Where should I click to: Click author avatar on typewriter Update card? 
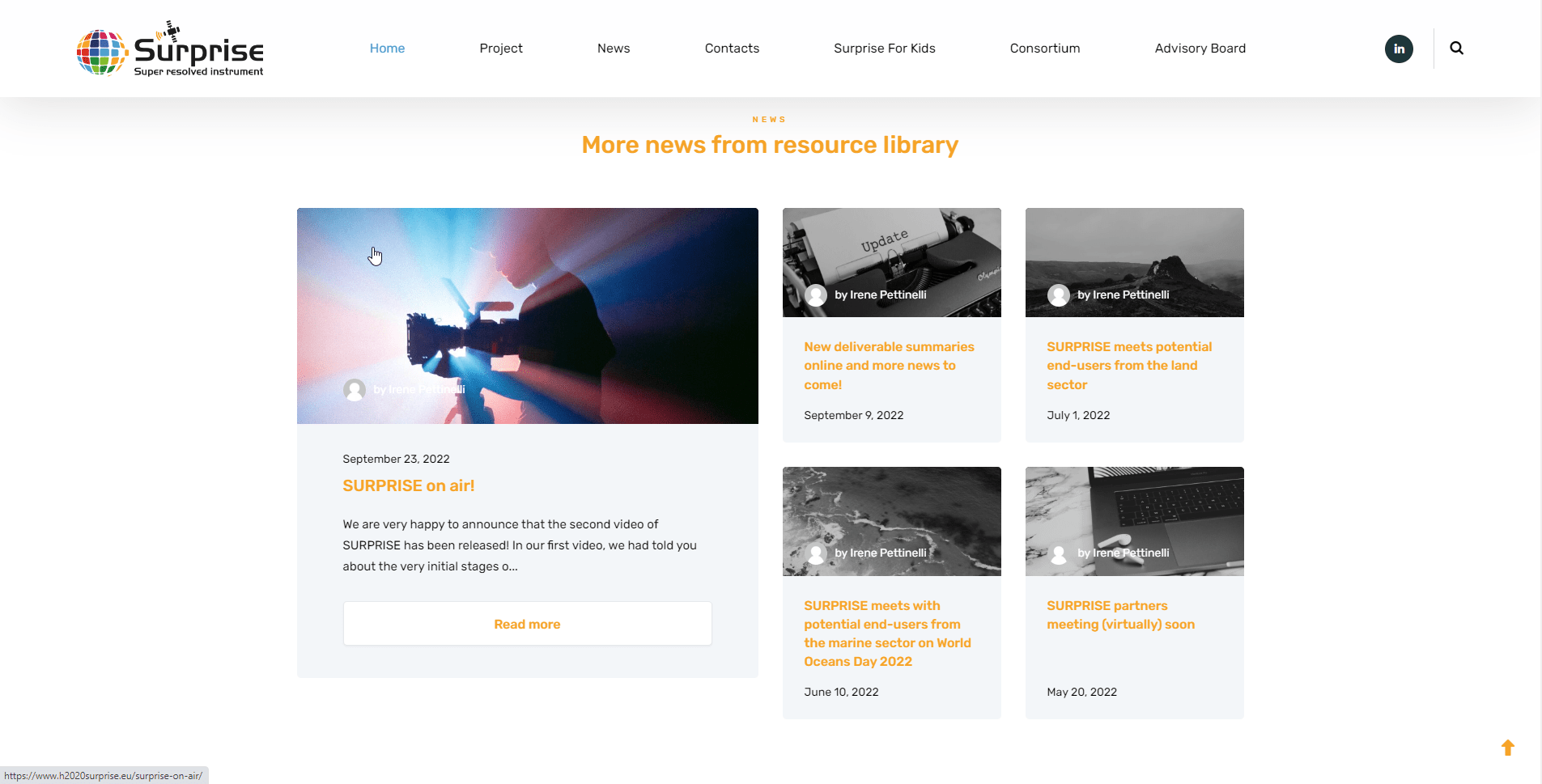pos(816,295)
